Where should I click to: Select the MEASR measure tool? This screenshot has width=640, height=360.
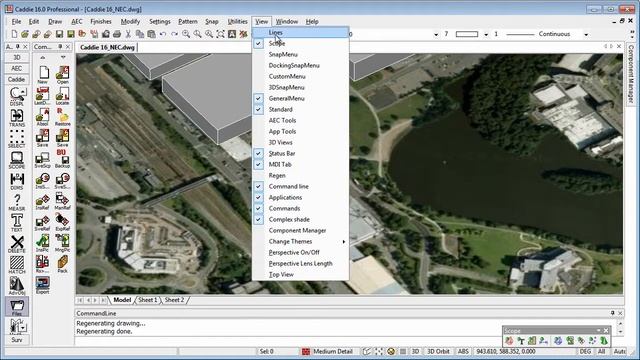pos(17,202)
